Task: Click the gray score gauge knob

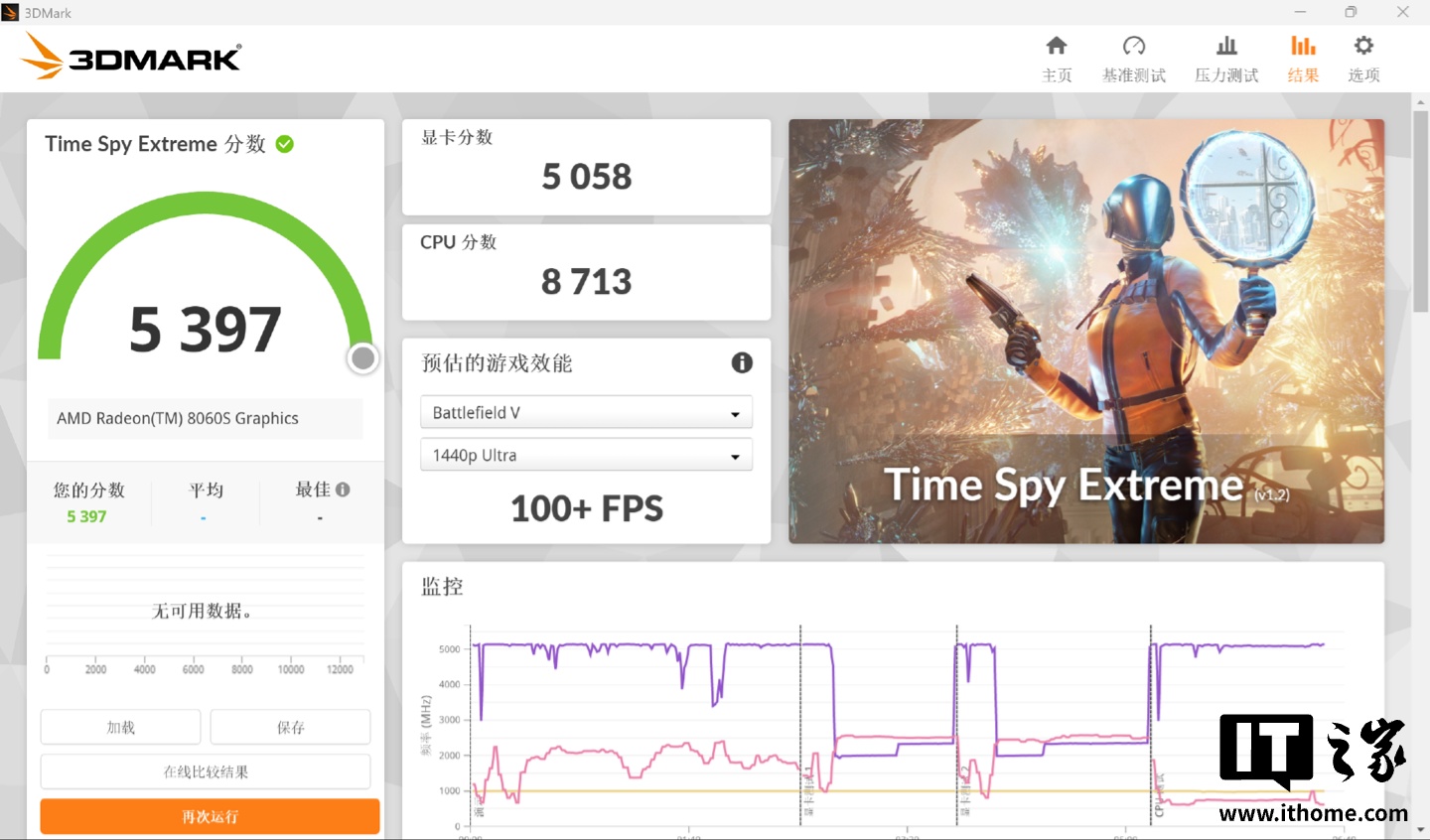Action: [x=363, y=358]
